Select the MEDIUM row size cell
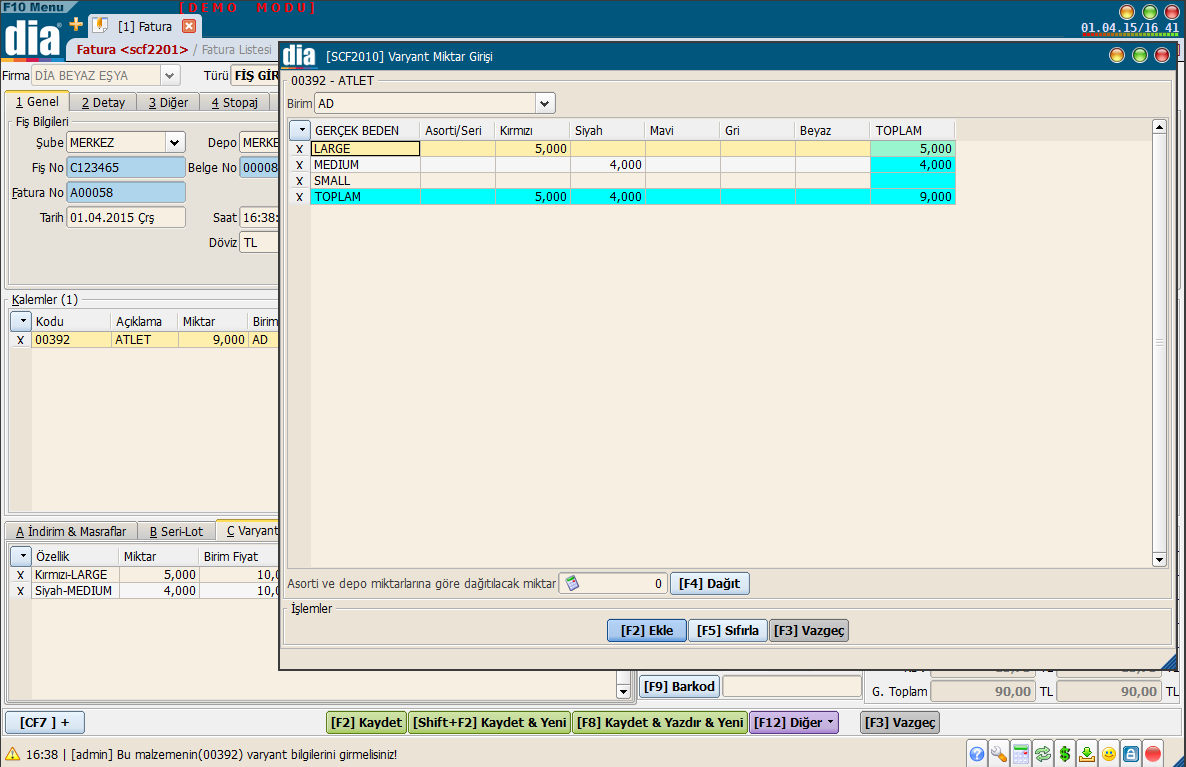 coord(365,165)
